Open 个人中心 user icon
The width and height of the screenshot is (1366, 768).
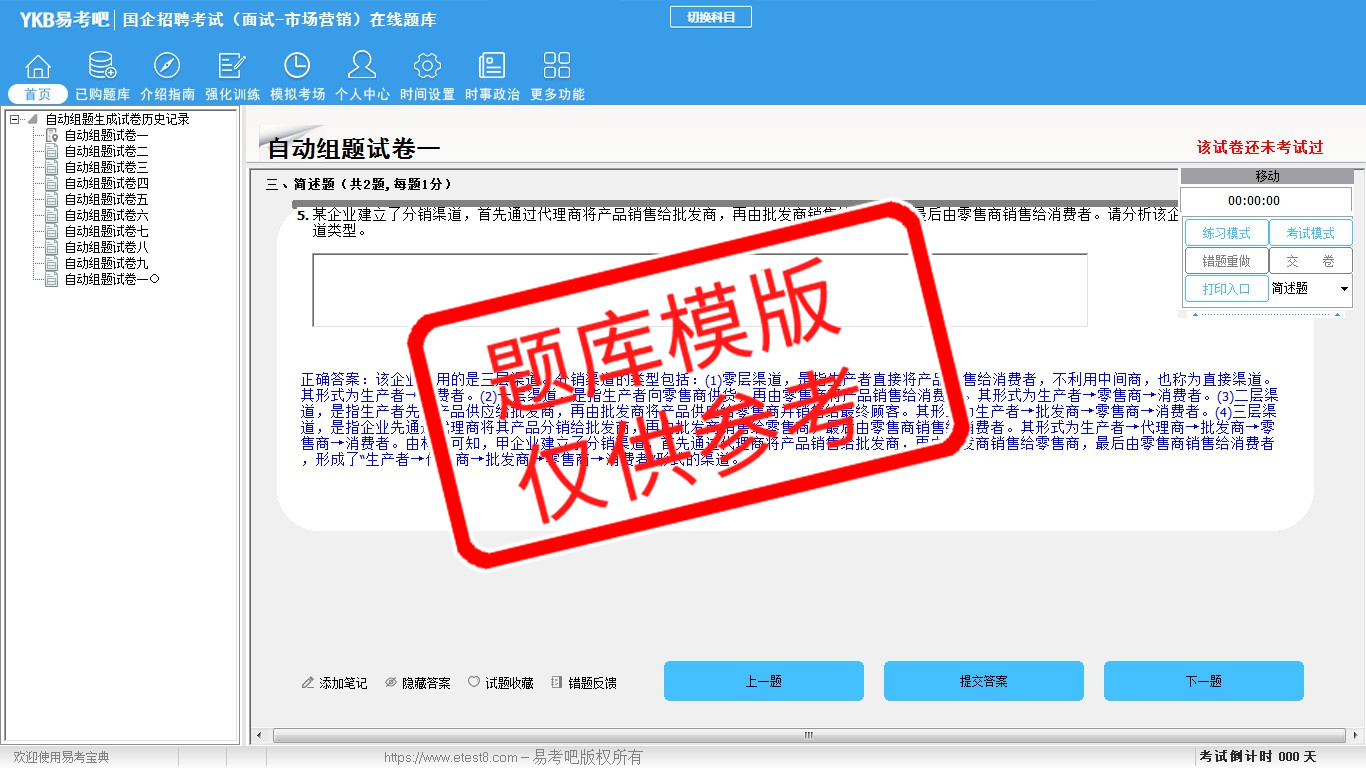coord(362,66)
